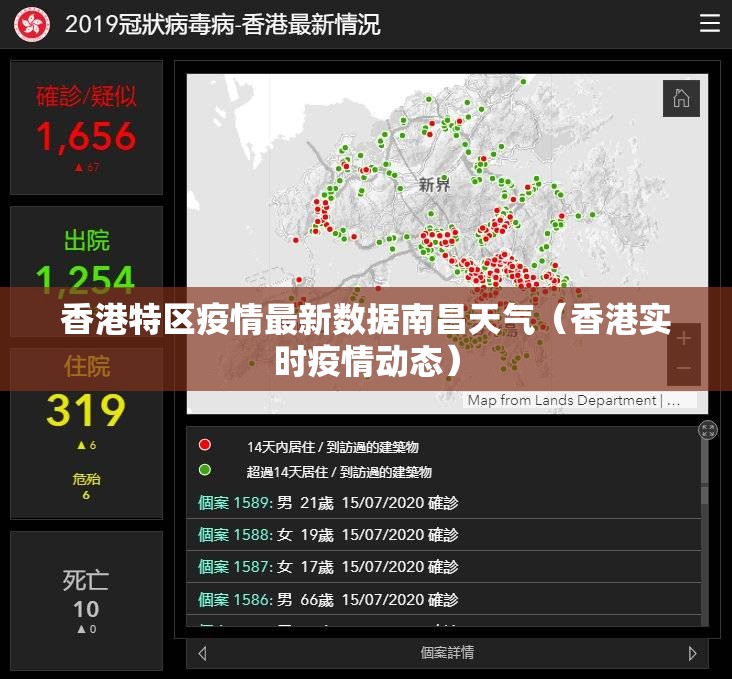Zoom in the map with plus button
Screen dimensions: 732x679
pyautogui.click(x=684, y=338)
